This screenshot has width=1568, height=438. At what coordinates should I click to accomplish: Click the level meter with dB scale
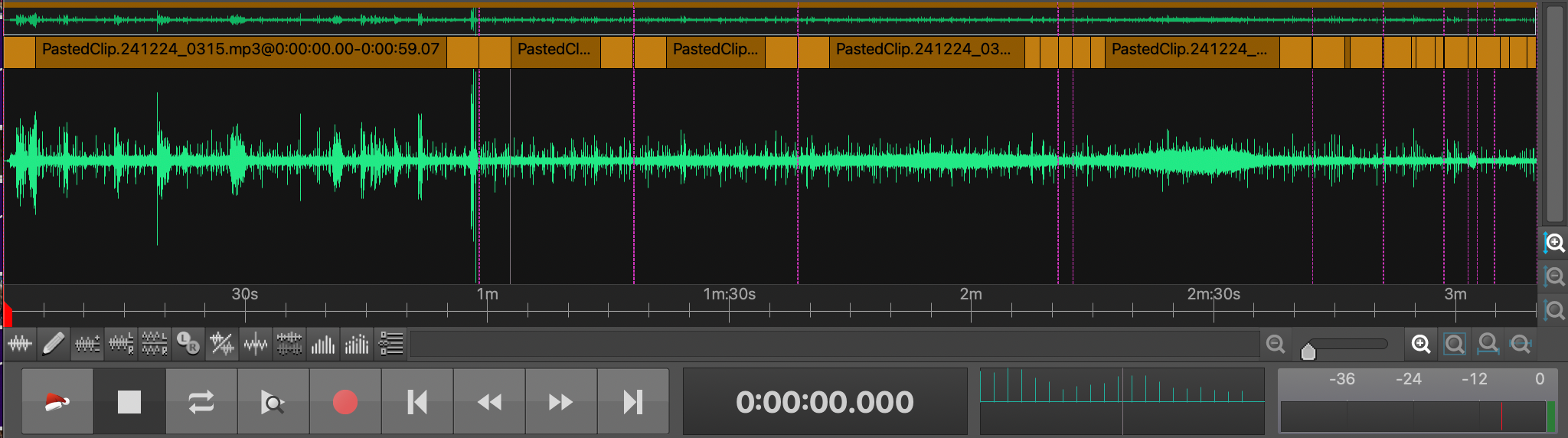pyautogui.click(x=1417, y=401)
